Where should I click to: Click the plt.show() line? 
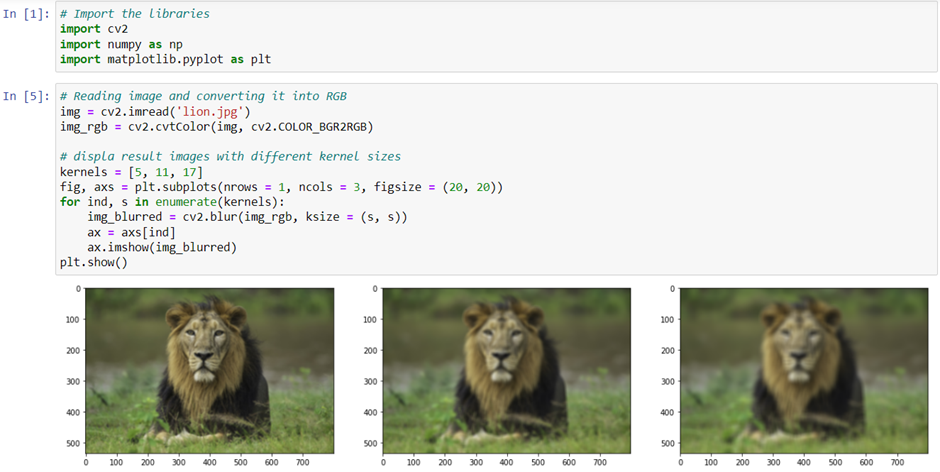click(x=94, y=262)
